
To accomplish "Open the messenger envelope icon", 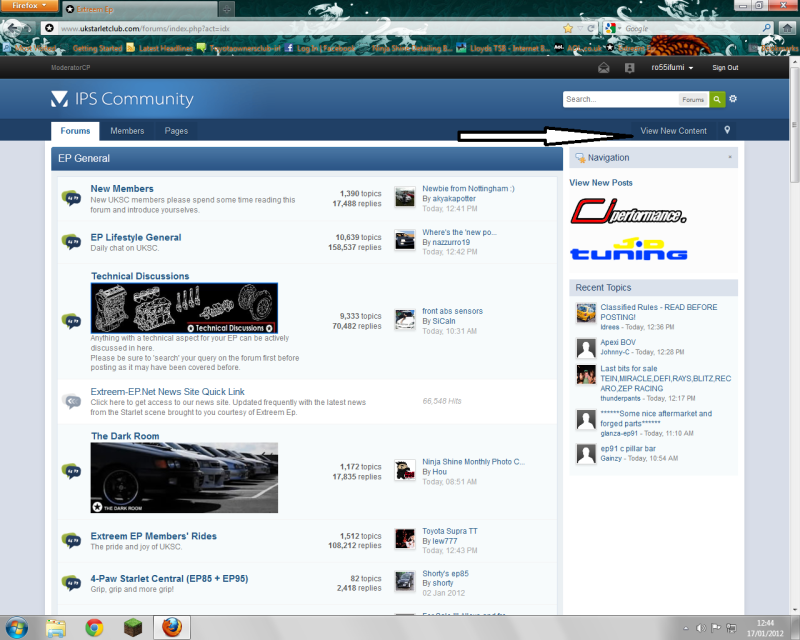I will pos(603,68).
